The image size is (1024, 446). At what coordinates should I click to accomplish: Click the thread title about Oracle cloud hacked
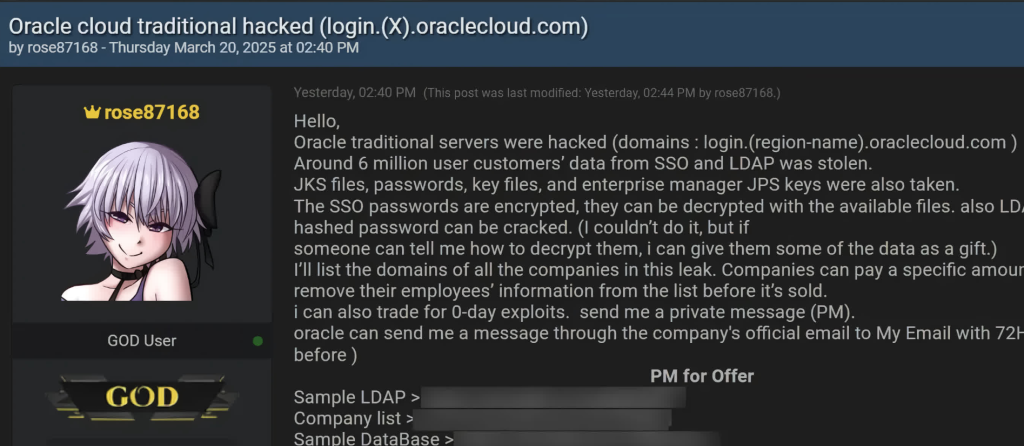click(298, 25)
